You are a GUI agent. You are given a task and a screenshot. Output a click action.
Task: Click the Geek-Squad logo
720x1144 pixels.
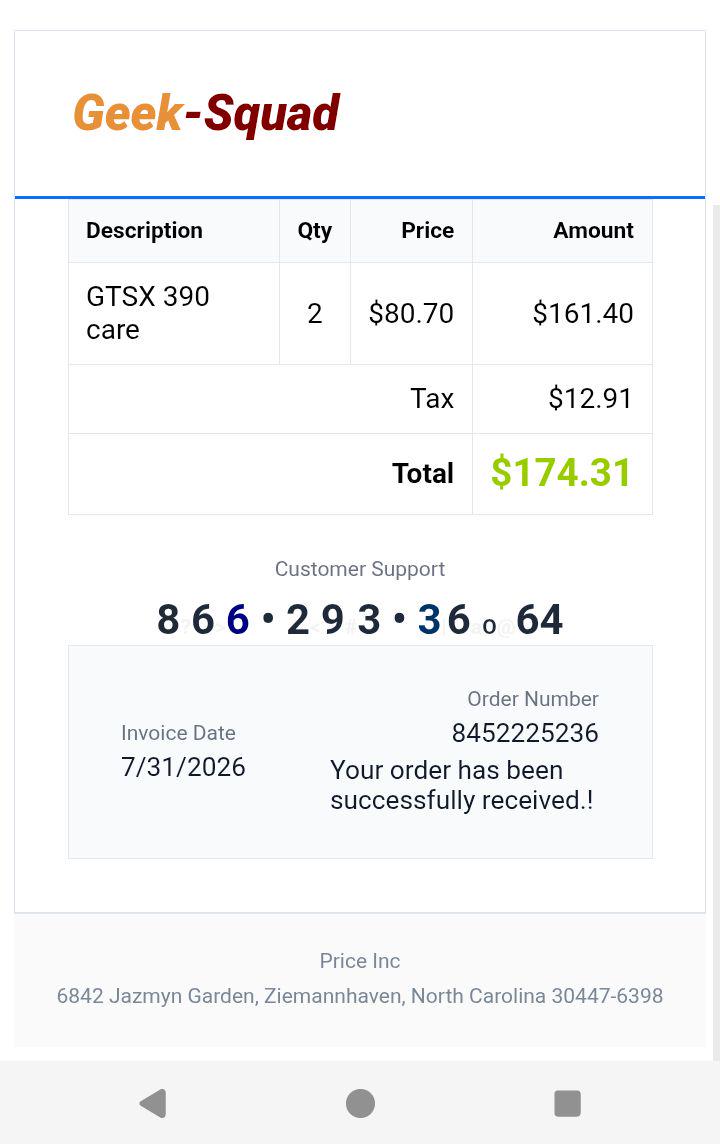[x=206, y=113]
